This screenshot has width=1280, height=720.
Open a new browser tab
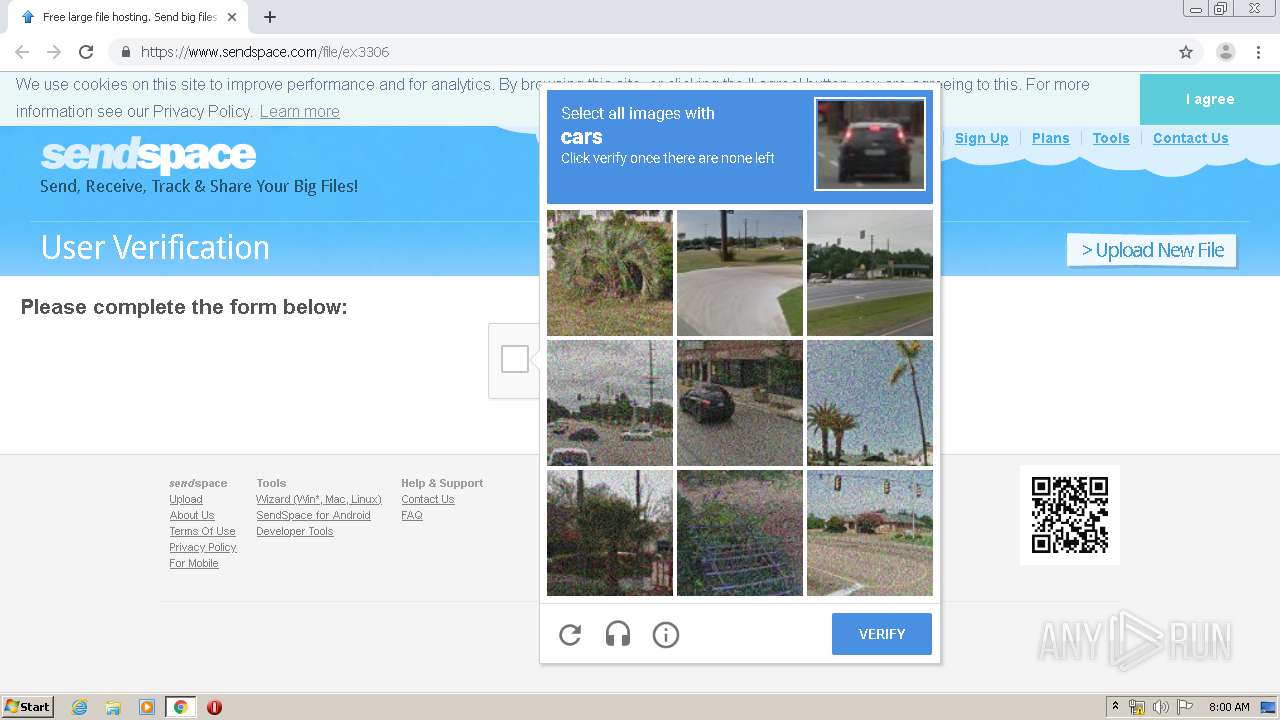pos(270,17)
